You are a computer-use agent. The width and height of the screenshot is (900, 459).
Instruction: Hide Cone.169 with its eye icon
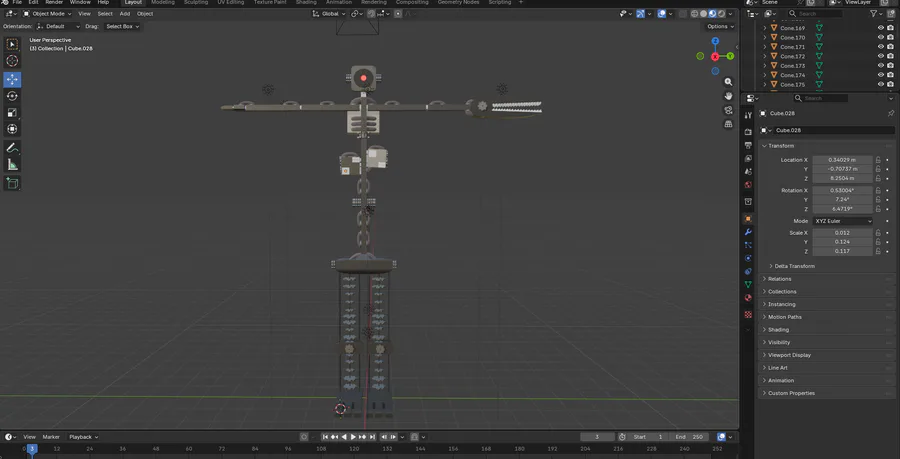coord(880,28)
